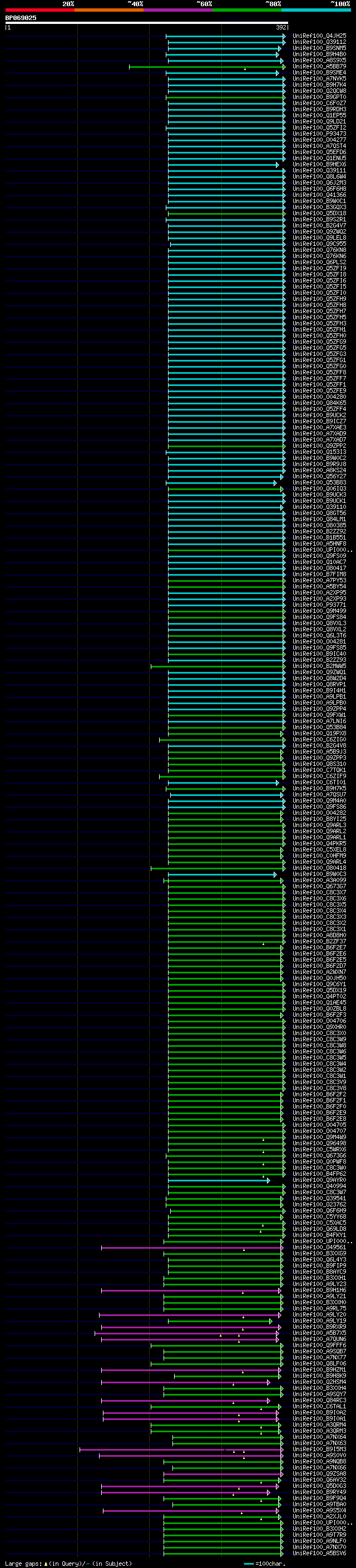The image size is (356, 1568).
Task: Select label UniRef100_B8AYC9
Action: click(x=319, y=1272)
